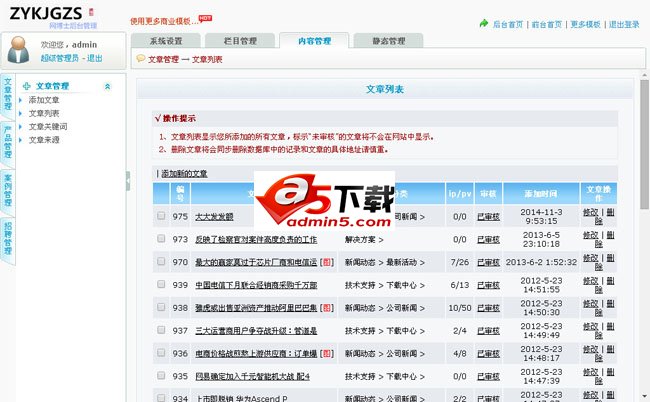Image resolution: width=650 pixels, height=402 pixels.
Task: Open the 更多模板 link
Action: point(585,24)
